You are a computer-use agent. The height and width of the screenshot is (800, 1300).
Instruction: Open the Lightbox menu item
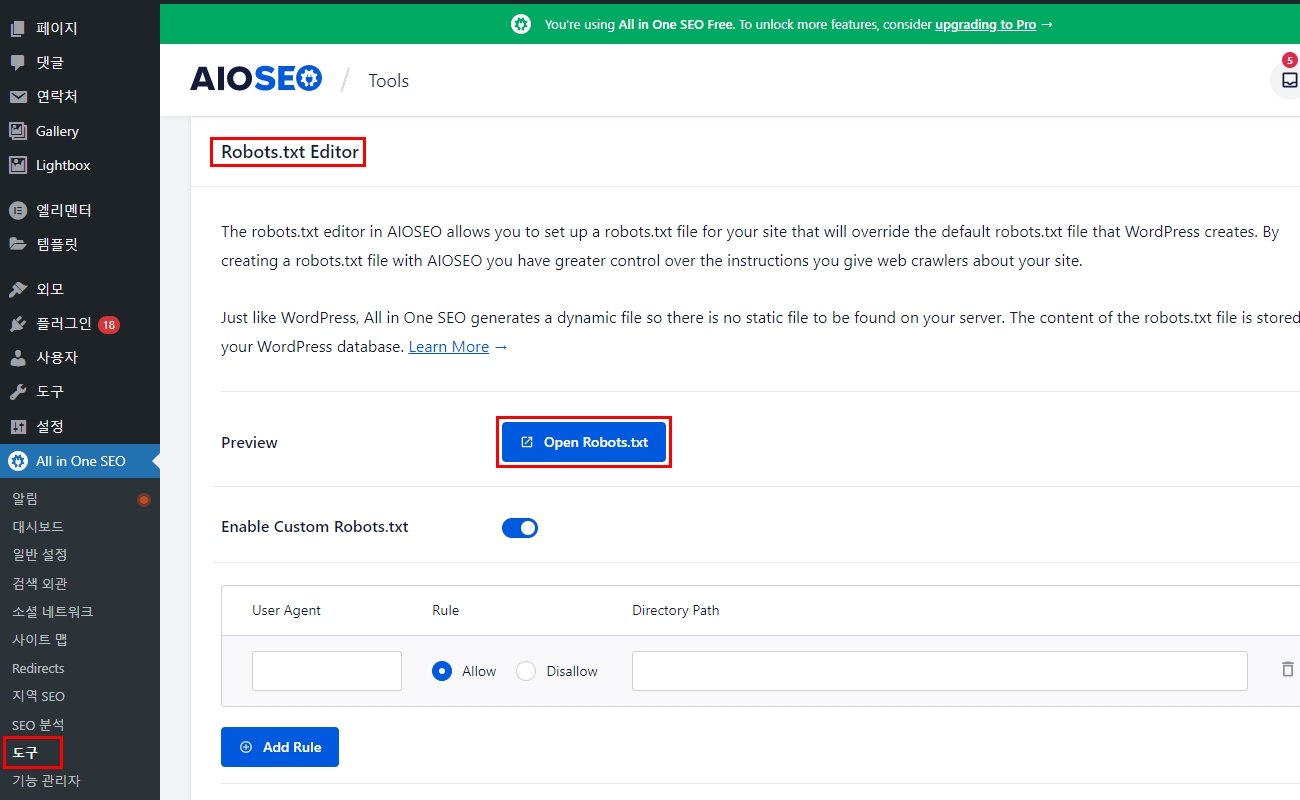80,165
